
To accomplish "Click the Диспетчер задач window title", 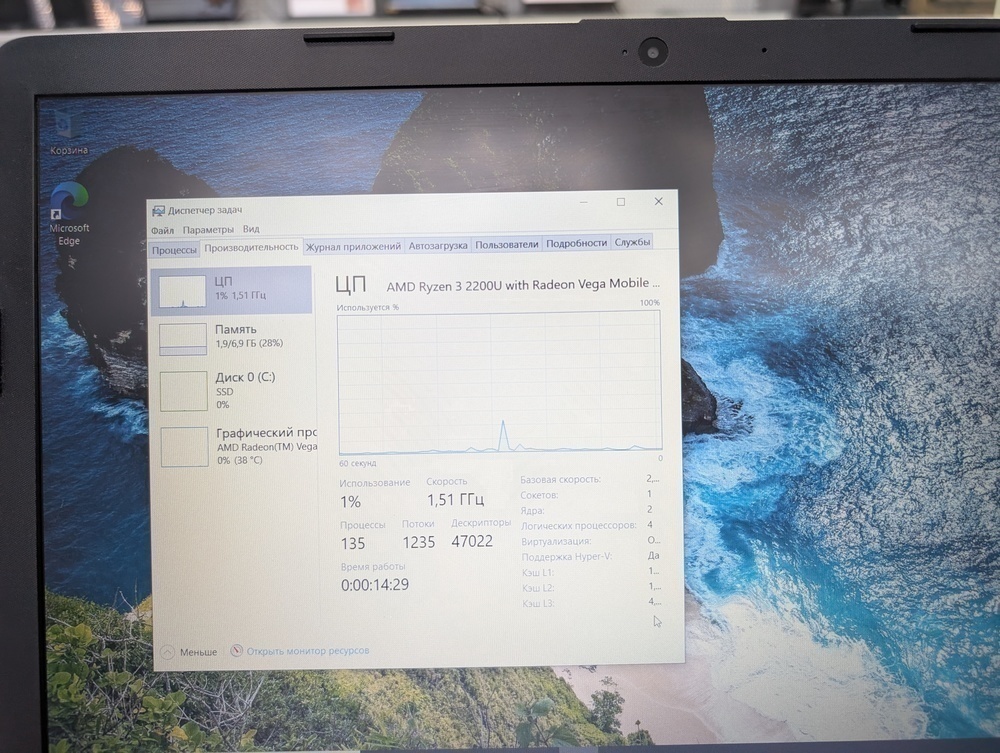I will (x=205, y=210).
